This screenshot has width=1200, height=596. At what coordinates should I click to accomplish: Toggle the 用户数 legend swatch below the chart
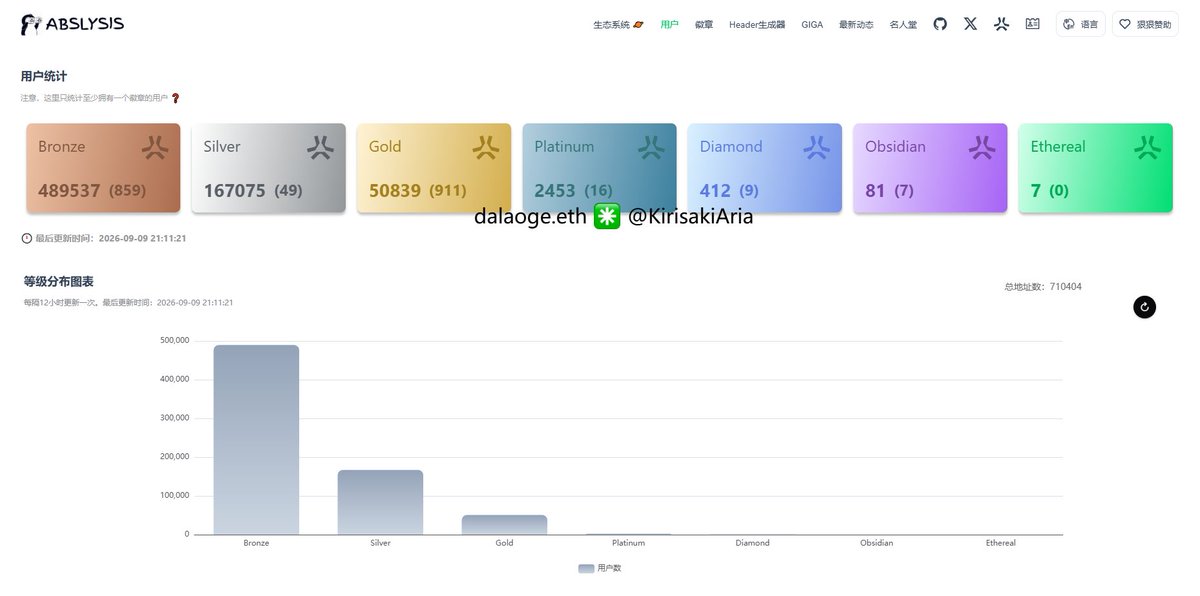coord(586,568)
